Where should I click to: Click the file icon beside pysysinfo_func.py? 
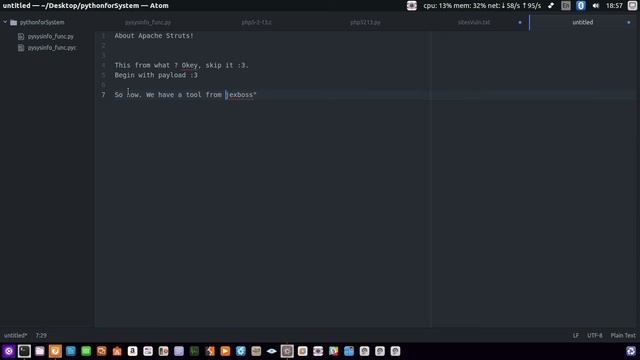point(21,36)
